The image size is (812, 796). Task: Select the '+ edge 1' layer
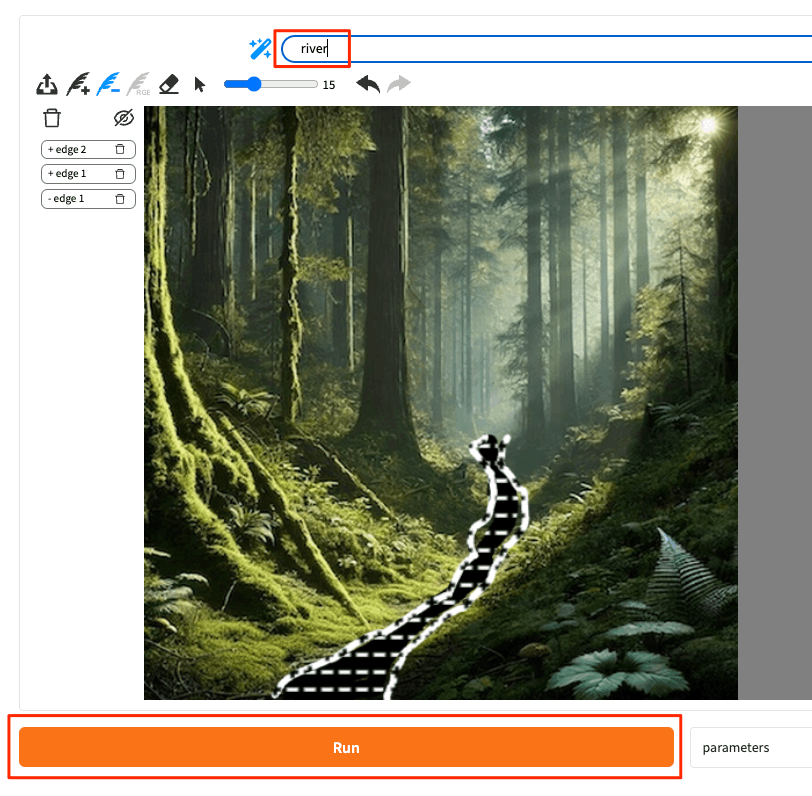(x=88, y=173)
